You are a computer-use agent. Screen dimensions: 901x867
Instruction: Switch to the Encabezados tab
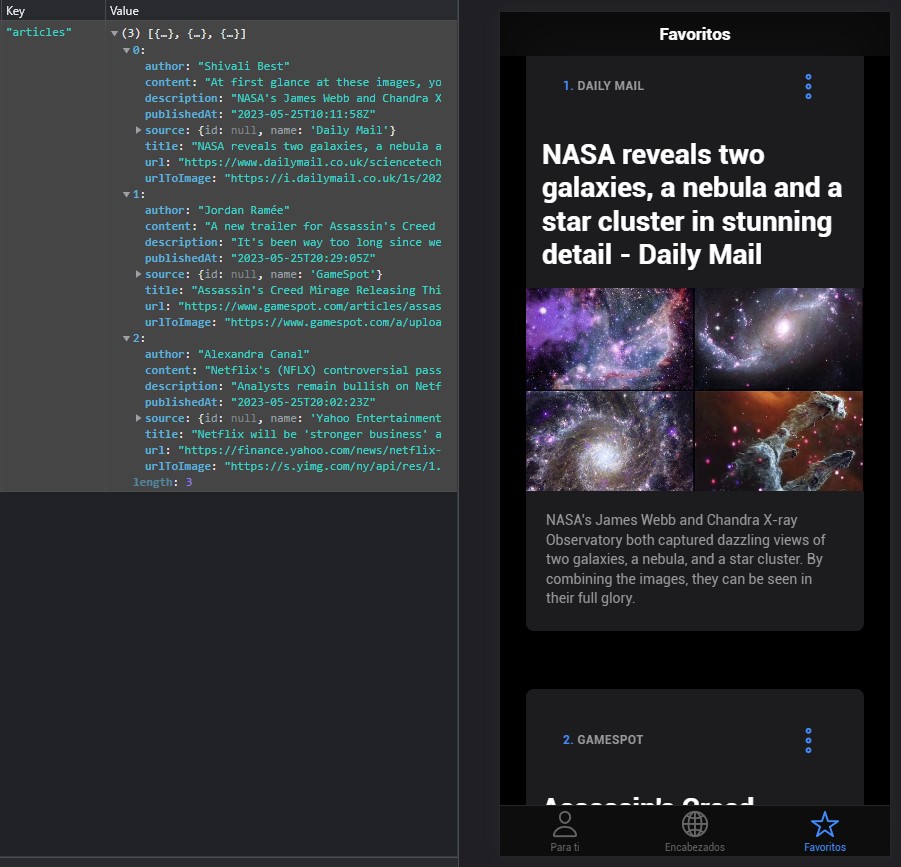(695, 831)
